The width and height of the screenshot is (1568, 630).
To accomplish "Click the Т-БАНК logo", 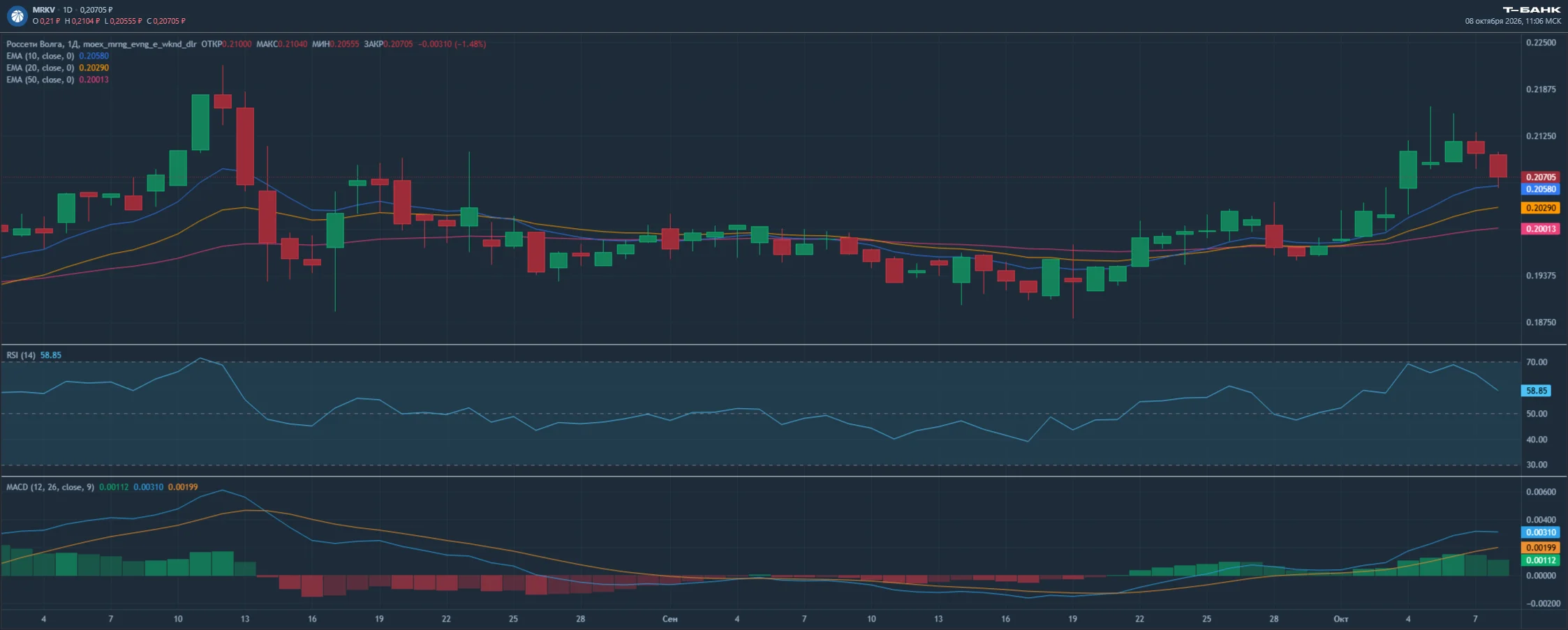I will click(1532, 10).
